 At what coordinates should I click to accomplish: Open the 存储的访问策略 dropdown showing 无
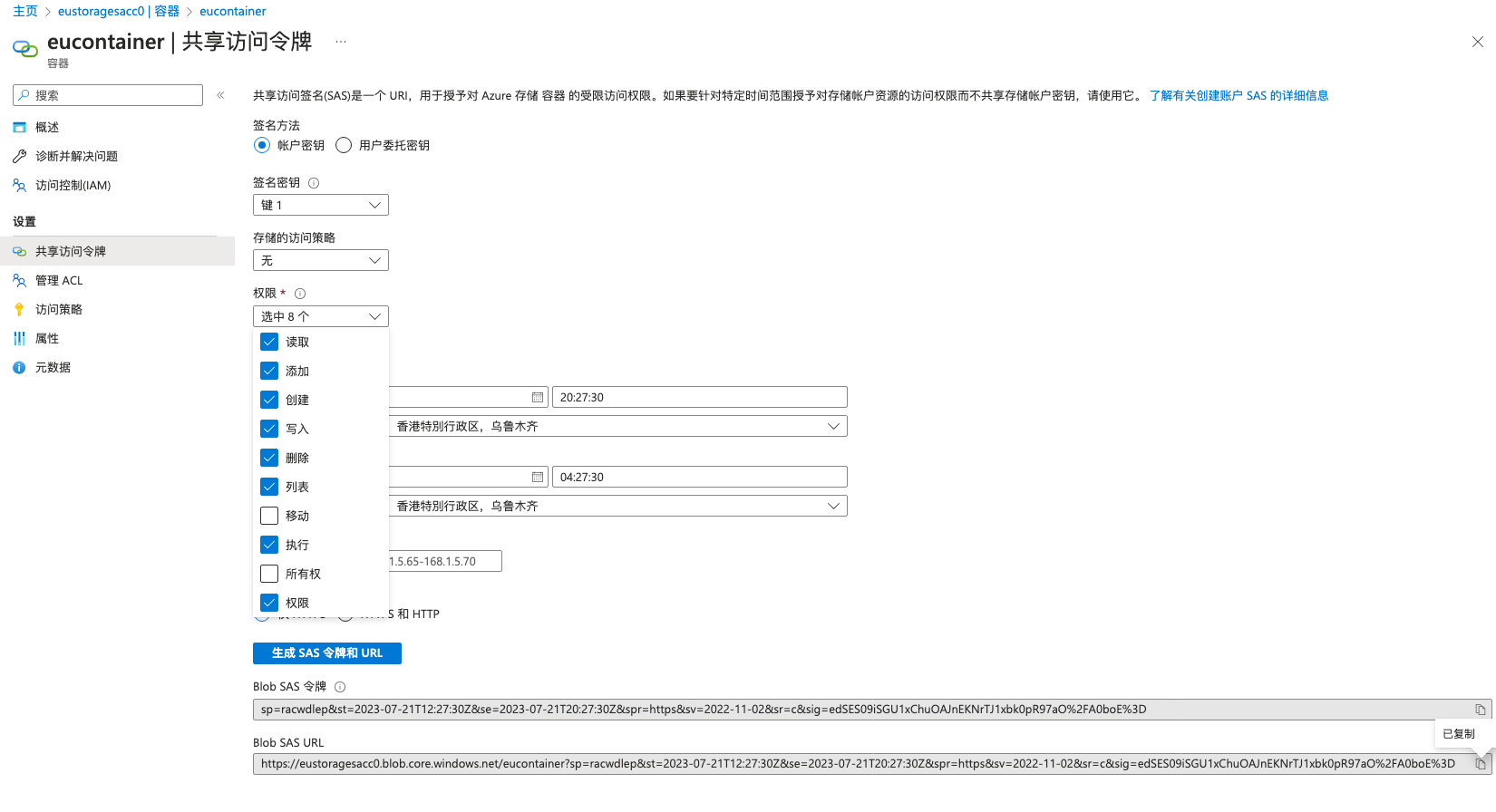321,260
